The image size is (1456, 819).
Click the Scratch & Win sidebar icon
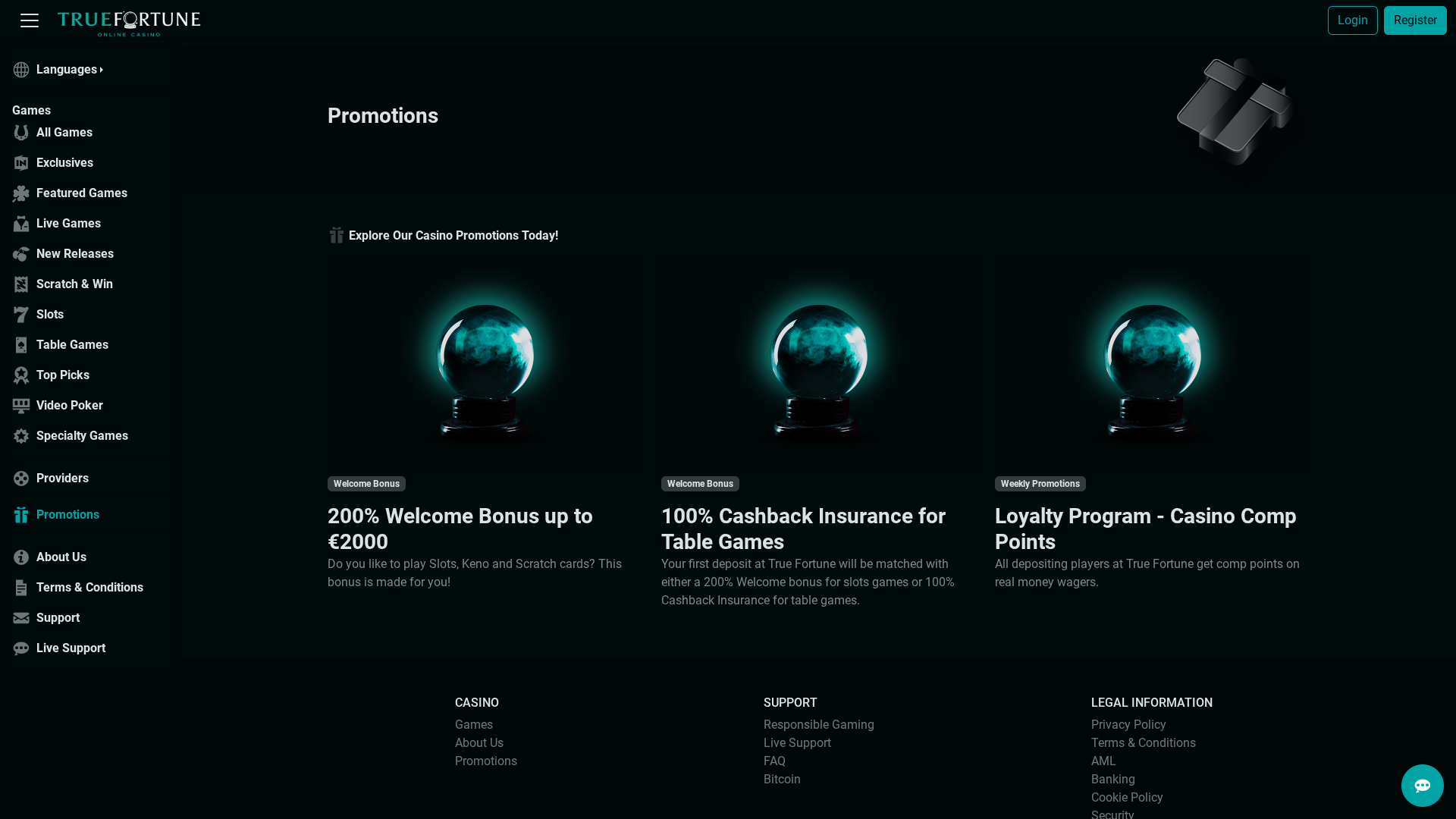pyautogui.click(x=21, y=284)
